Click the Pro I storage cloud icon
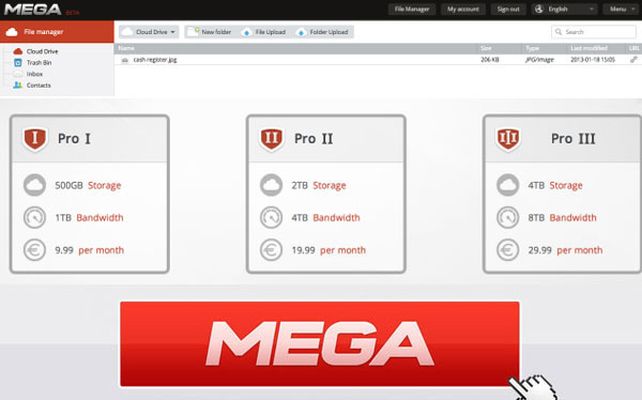Screen dimensions: 642x400 [x=34, y=185]
